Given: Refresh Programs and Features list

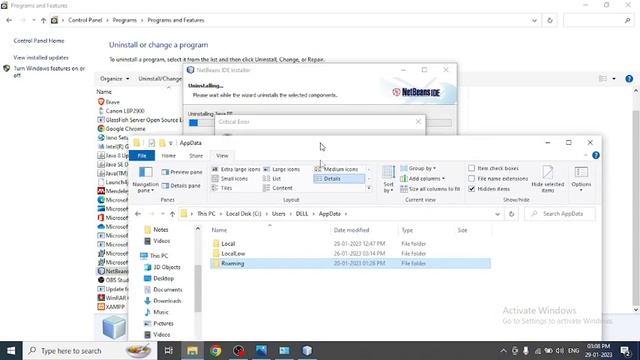Looking at the screenshot, I should (550, 20).
